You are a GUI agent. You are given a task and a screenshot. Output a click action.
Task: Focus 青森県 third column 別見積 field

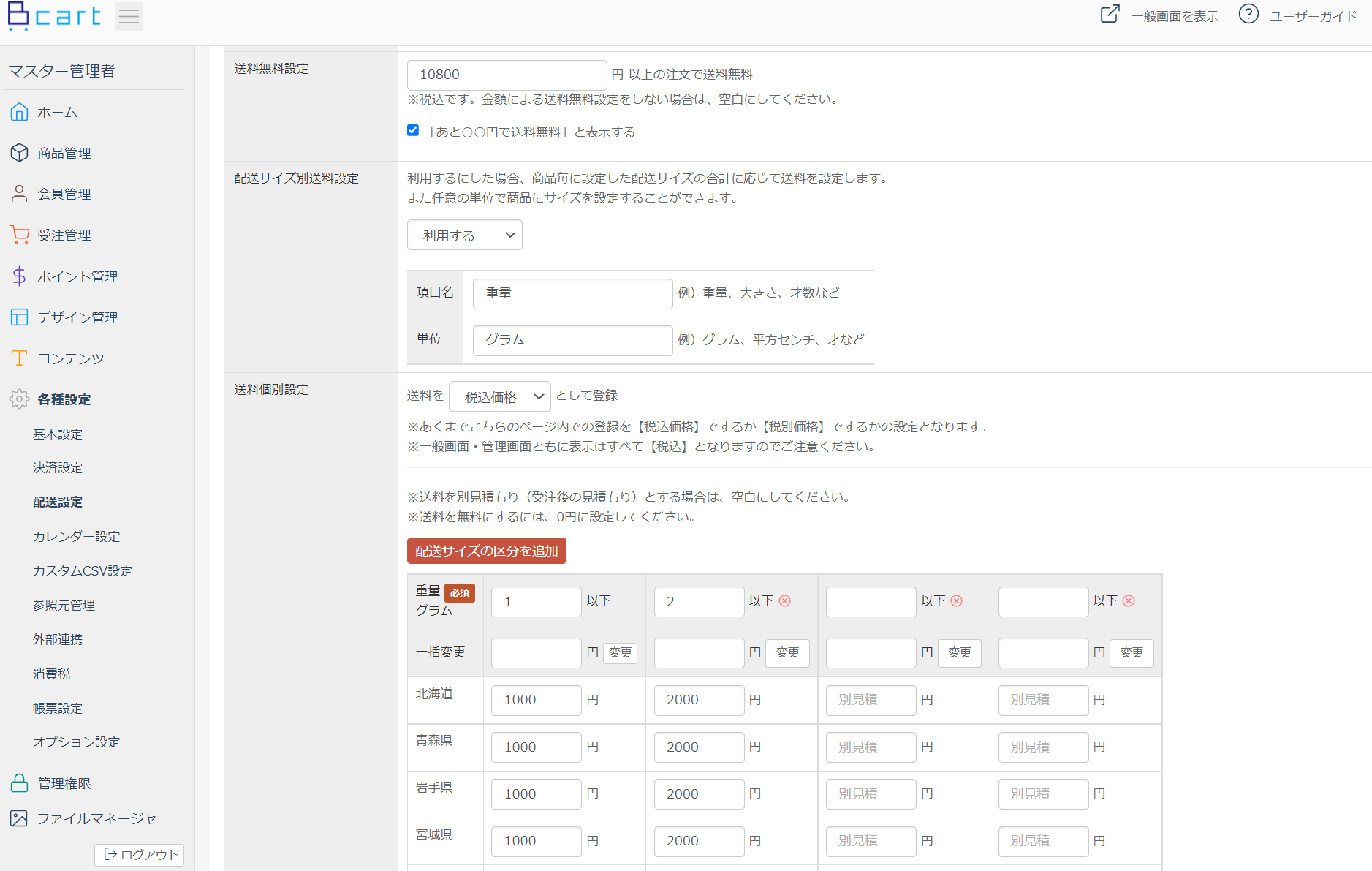[x=871, y=747]
